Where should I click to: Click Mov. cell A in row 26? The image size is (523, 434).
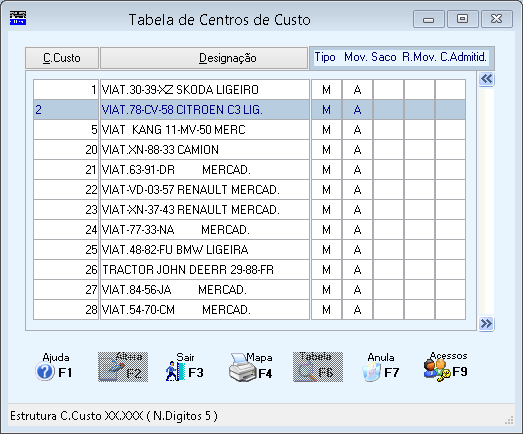(x=357, y=270)
